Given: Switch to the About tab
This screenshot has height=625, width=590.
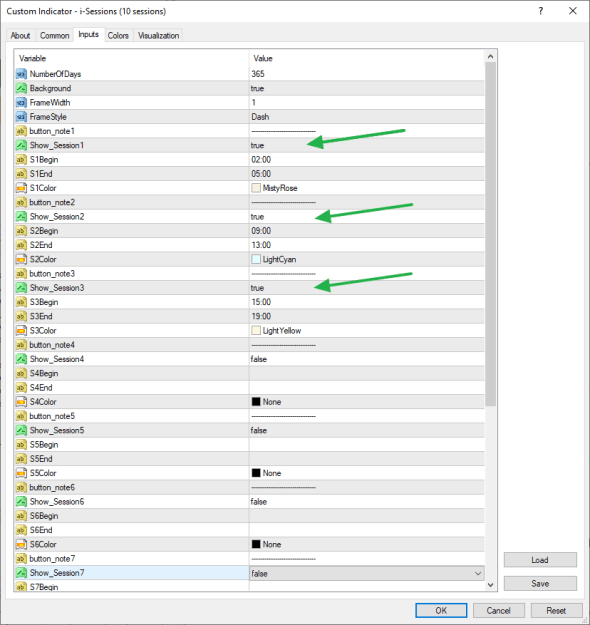Looking at the screenshot, I should (x=20, y=35).
